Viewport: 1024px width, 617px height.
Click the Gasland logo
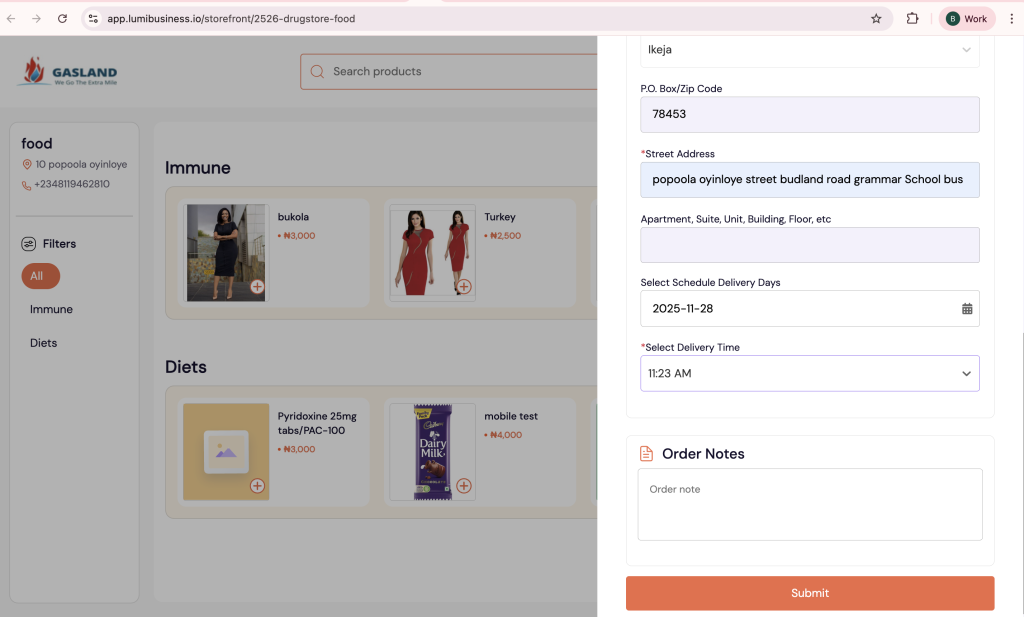pos(68,72)
